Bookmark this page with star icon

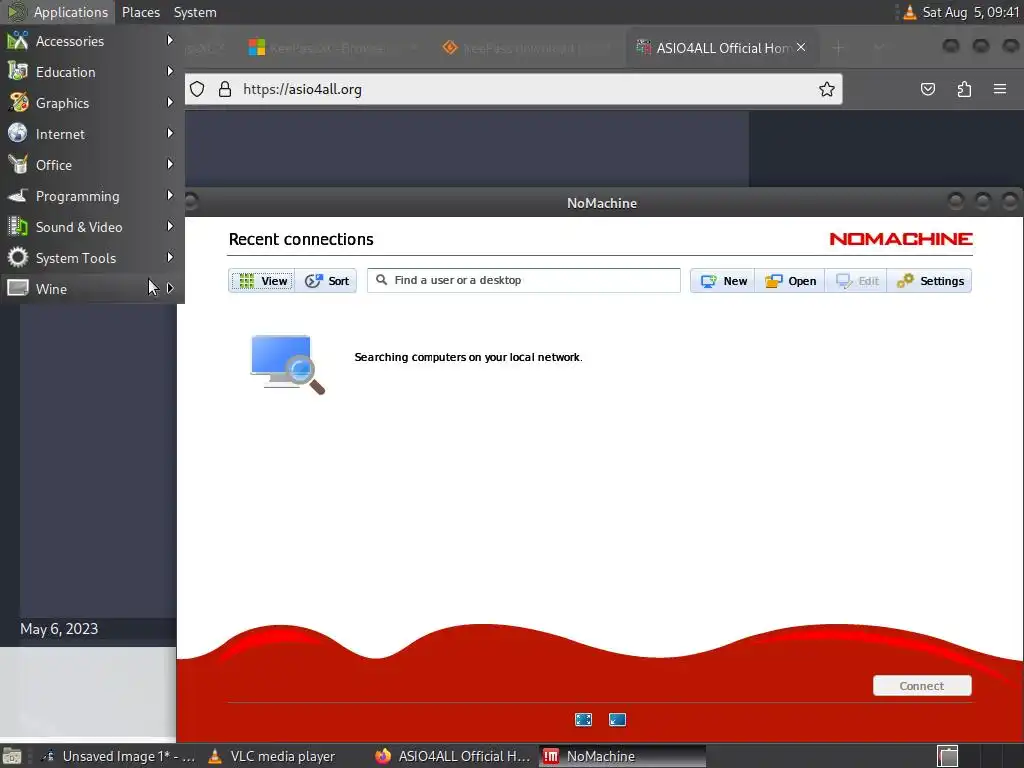click(827, 89)
